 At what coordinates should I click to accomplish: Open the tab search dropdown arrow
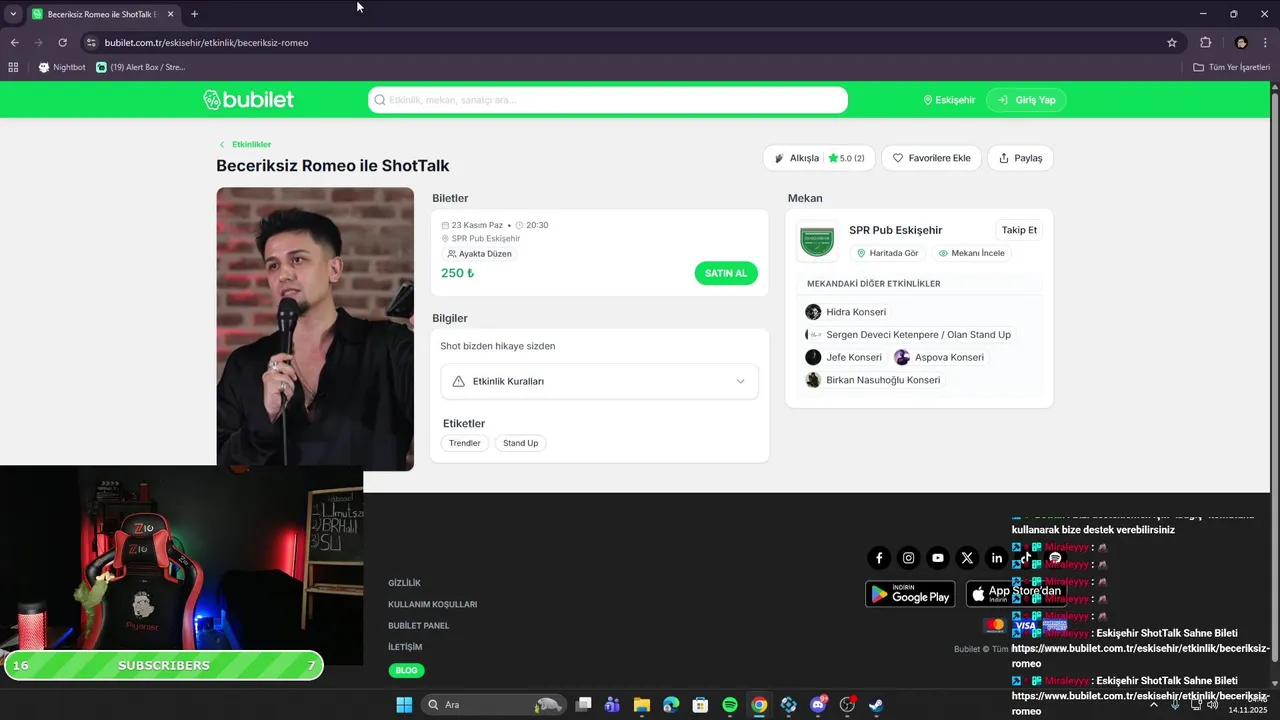[x=13, y=14]
